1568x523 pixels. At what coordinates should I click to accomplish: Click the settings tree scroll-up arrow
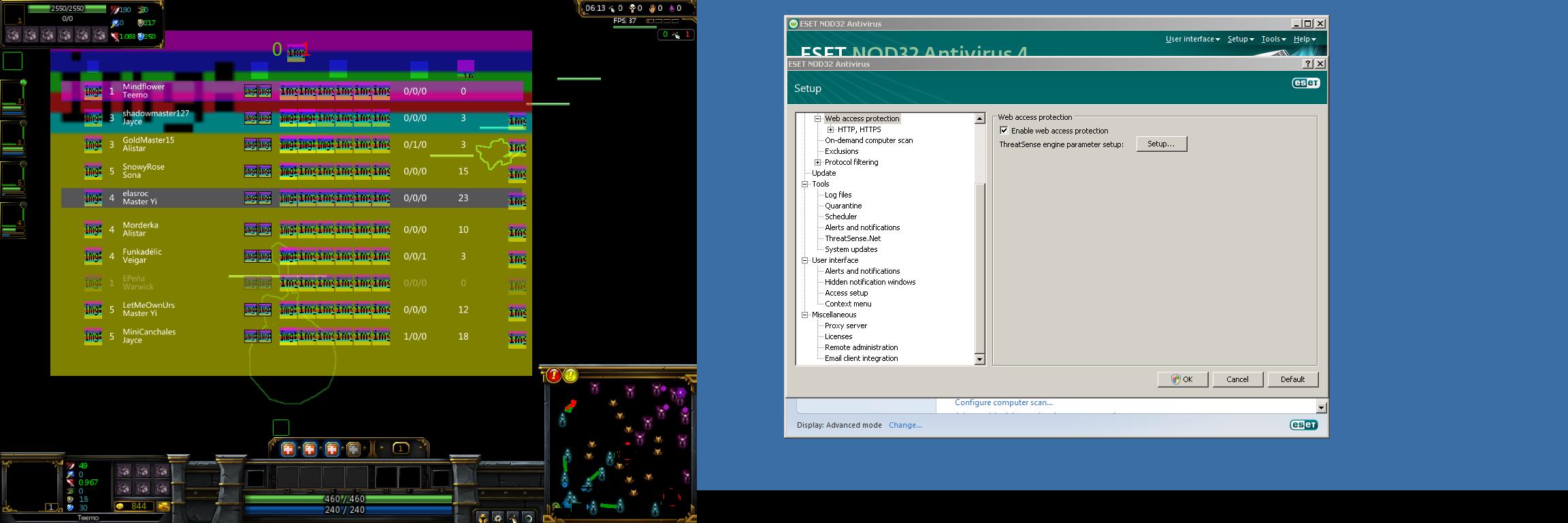[x=980, y=118]
